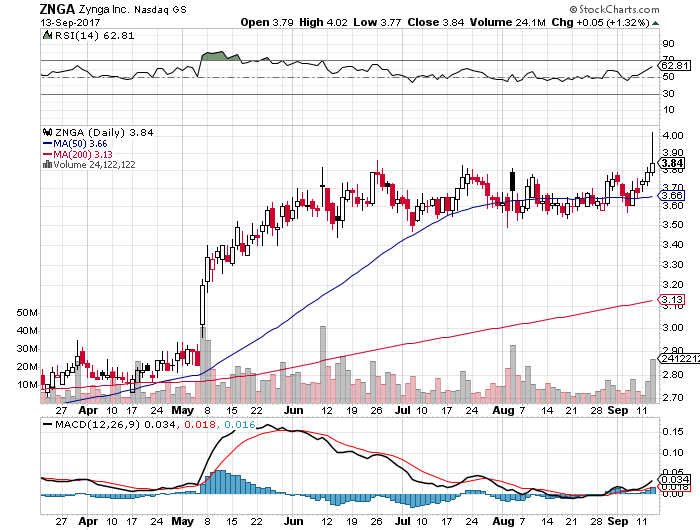Click the RSI(14) legend icon

click(45, 35)
